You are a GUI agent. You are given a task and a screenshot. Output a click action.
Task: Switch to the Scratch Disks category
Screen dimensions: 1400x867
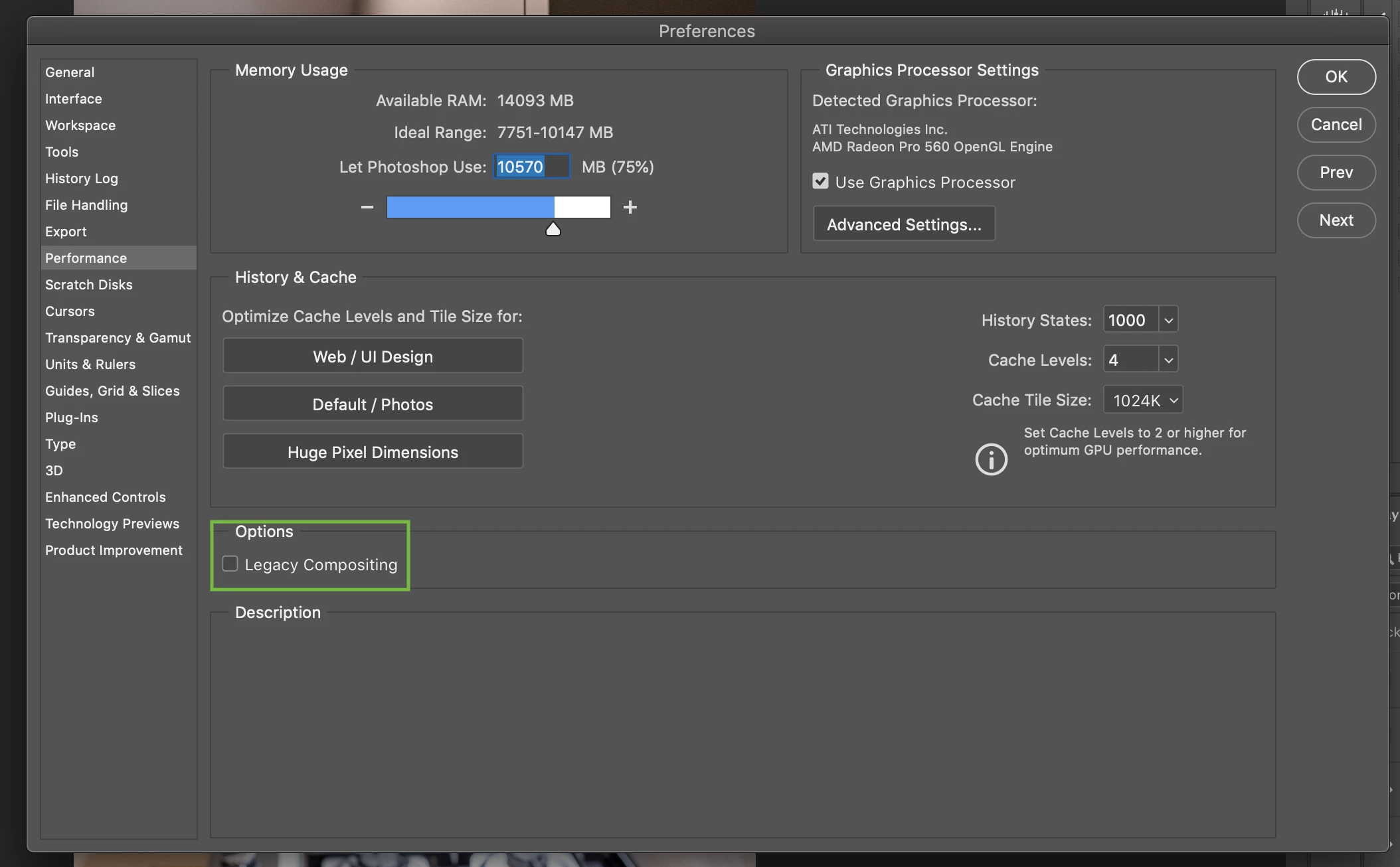88,285
